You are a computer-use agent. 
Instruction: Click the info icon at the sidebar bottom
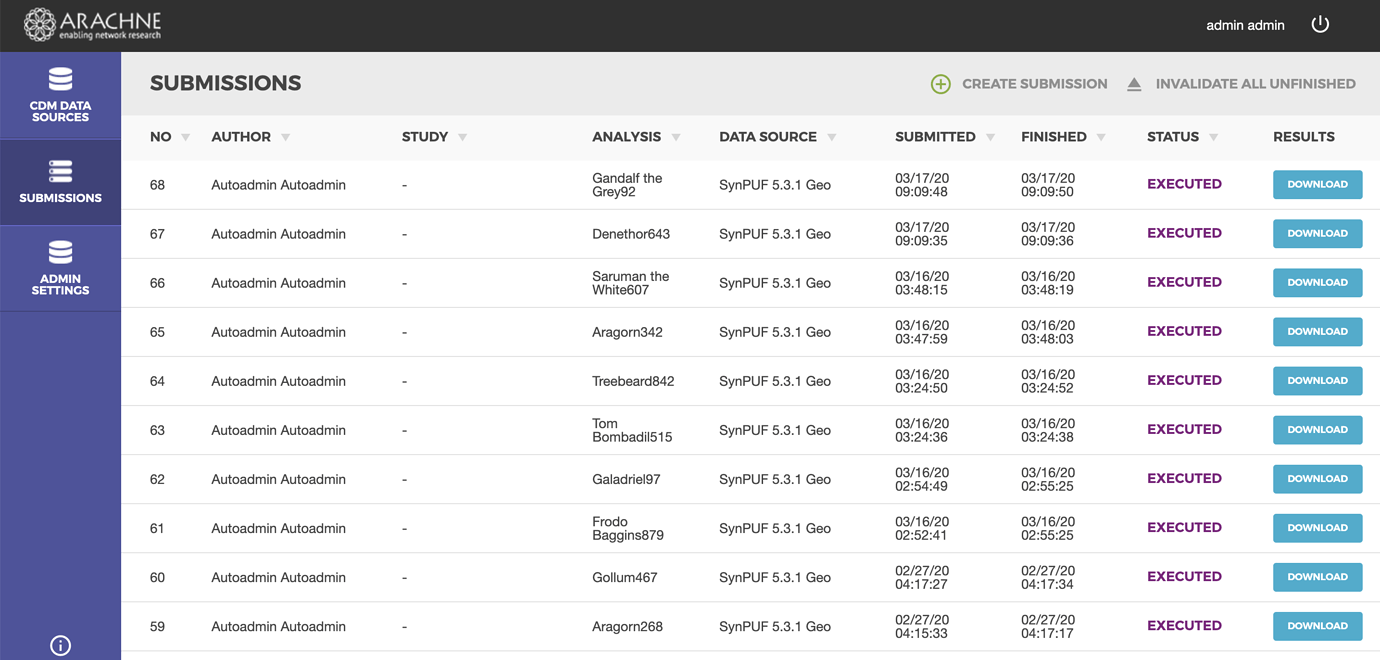coord(60,645)
